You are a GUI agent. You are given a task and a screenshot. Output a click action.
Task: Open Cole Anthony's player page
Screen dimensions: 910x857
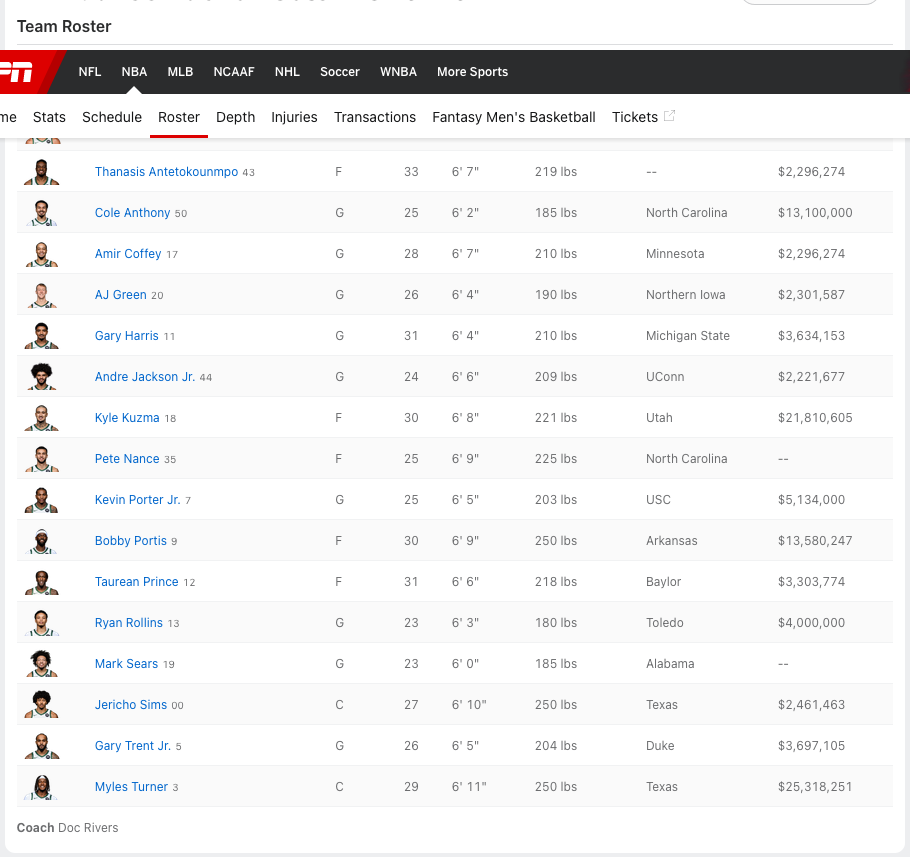[132, 213]
